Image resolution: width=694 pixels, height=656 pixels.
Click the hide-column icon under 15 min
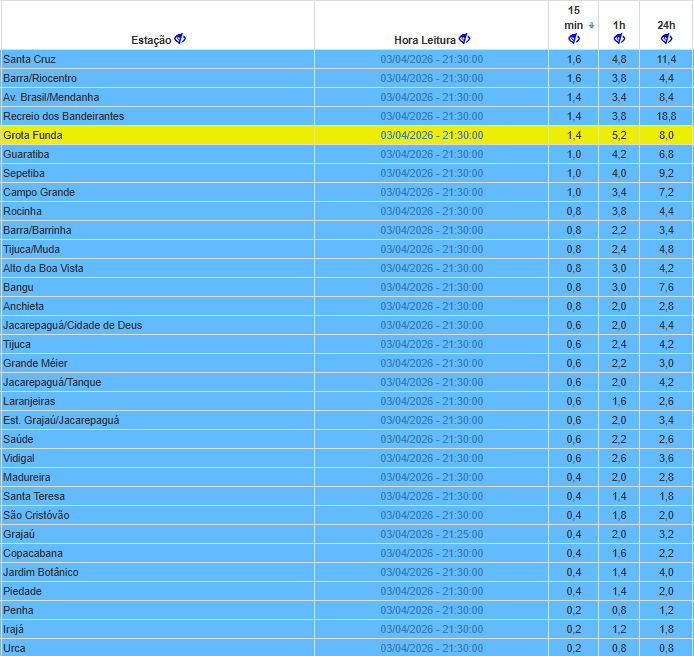coord(574,39)
